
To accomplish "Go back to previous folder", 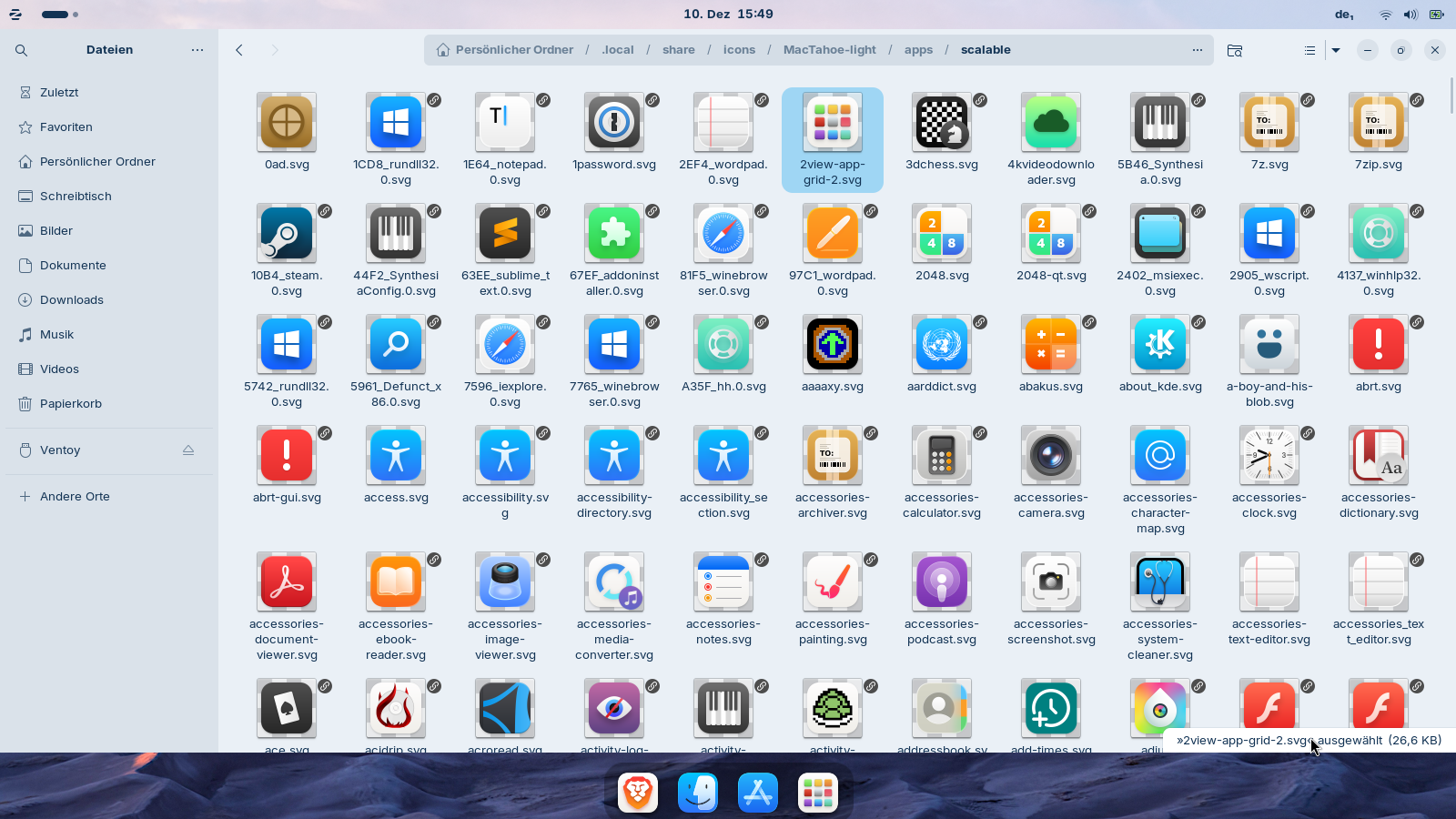I will coord(239,50).
